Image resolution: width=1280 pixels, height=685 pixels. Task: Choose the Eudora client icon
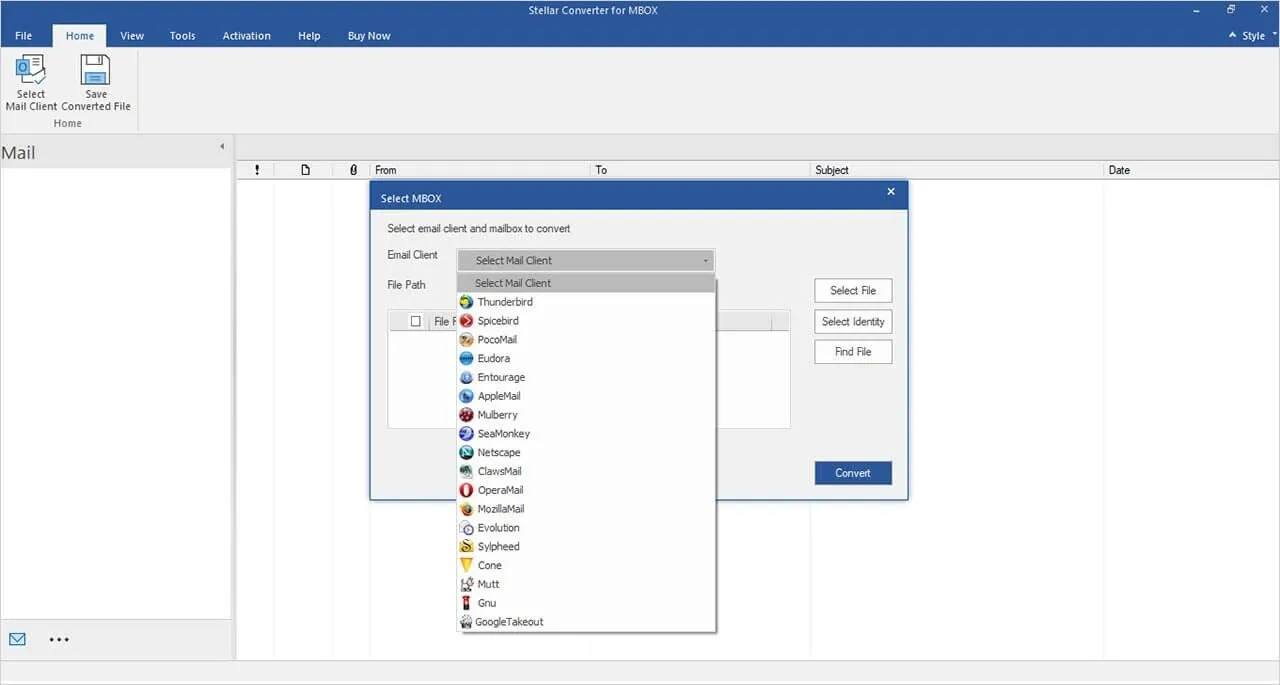pyautogui.click(x=466, y=358)
